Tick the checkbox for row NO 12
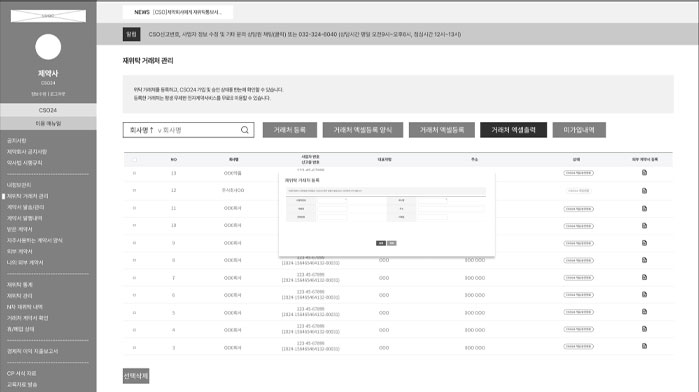The image size is (699, 392). [134, 190]
